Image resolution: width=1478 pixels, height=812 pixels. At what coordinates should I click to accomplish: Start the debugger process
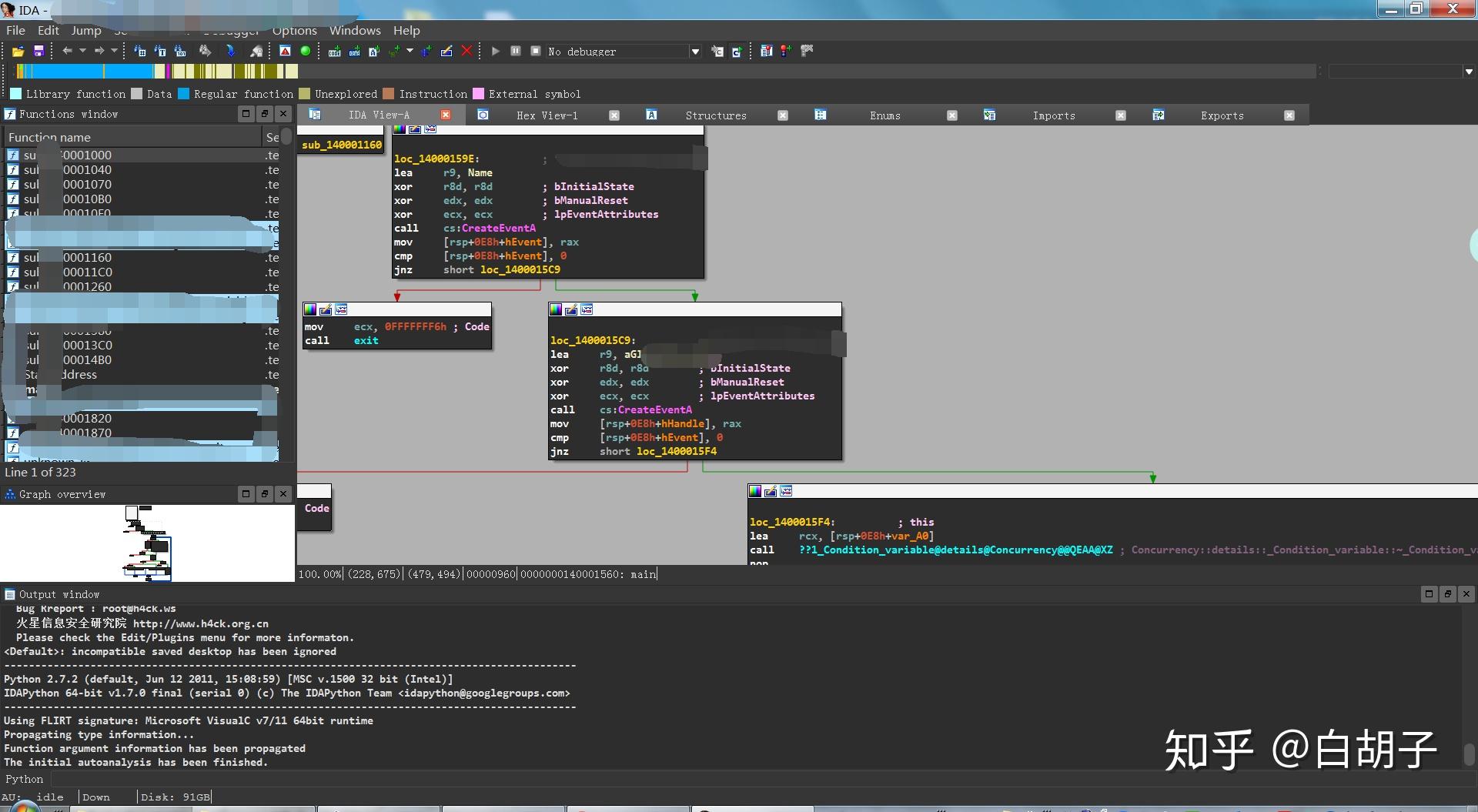point(495,51)
